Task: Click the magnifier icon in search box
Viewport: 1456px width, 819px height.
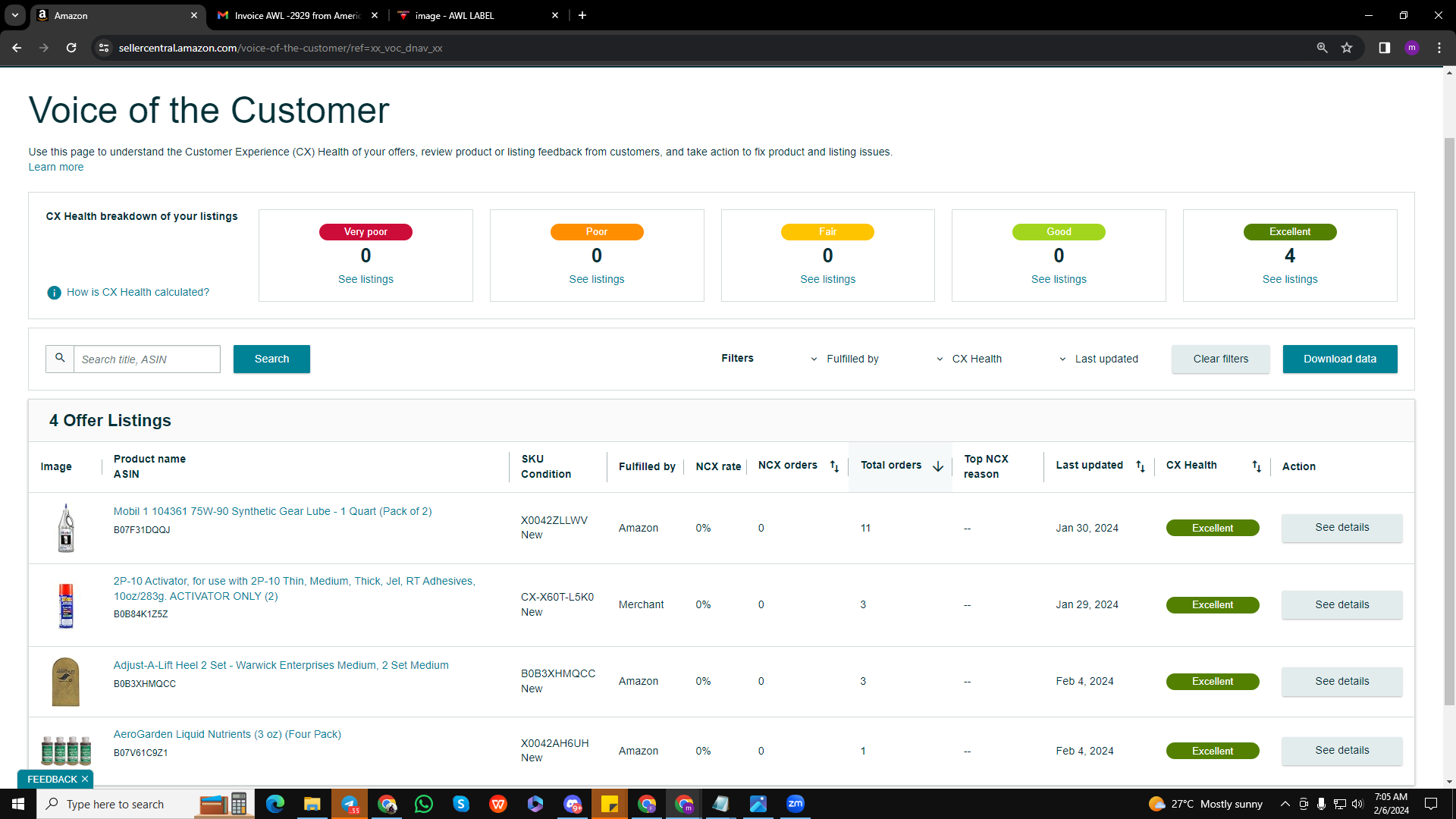Action: click(60, 358)
